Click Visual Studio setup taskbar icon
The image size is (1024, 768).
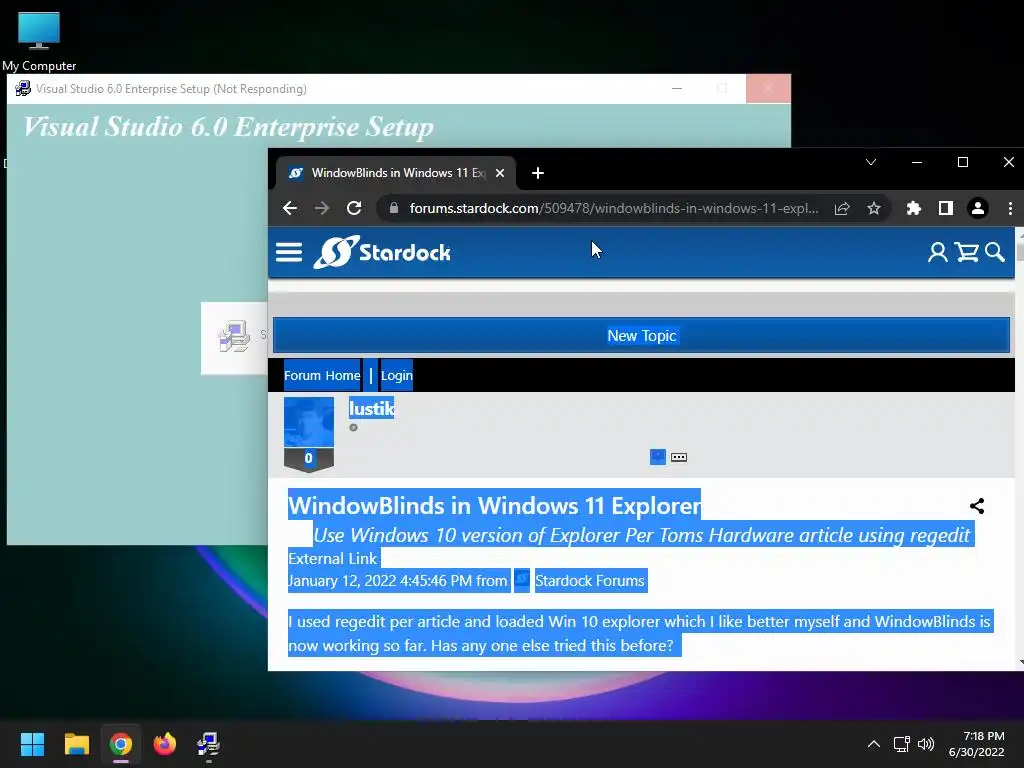tap(208, 744)
